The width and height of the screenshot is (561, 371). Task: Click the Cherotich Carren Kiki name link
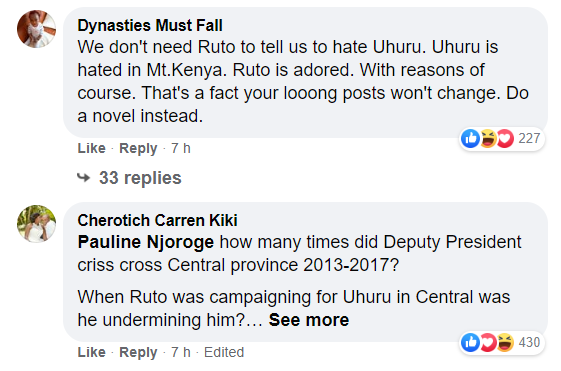157,220
